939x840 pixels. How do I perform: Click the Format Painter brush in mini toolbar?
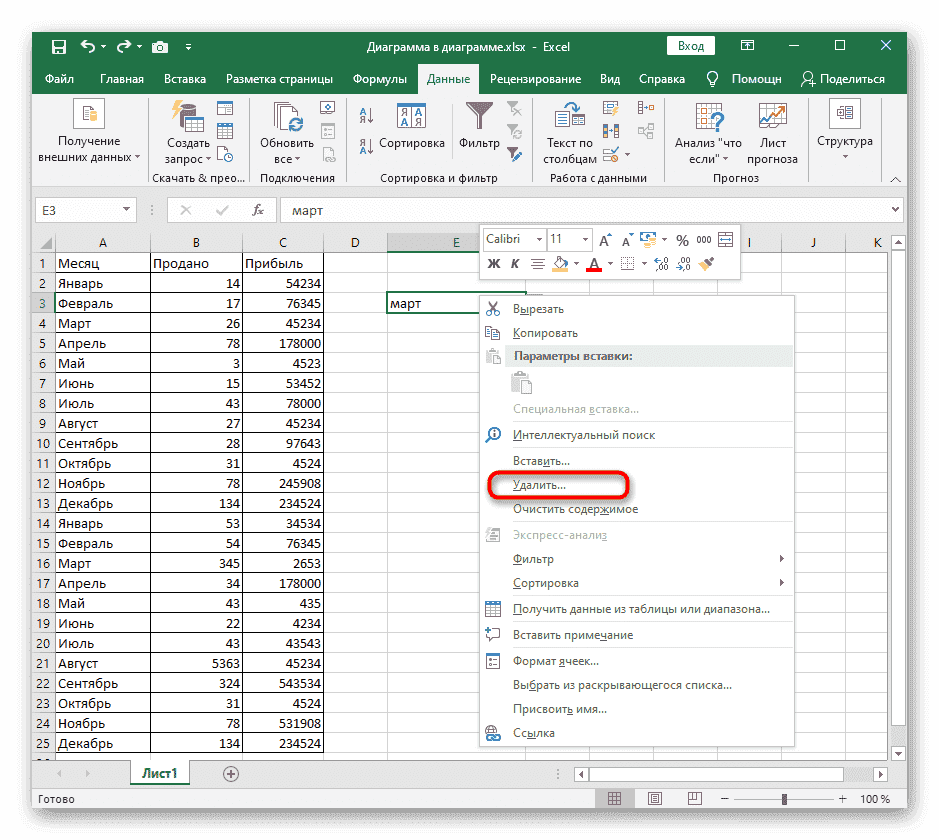click(706, 264)
